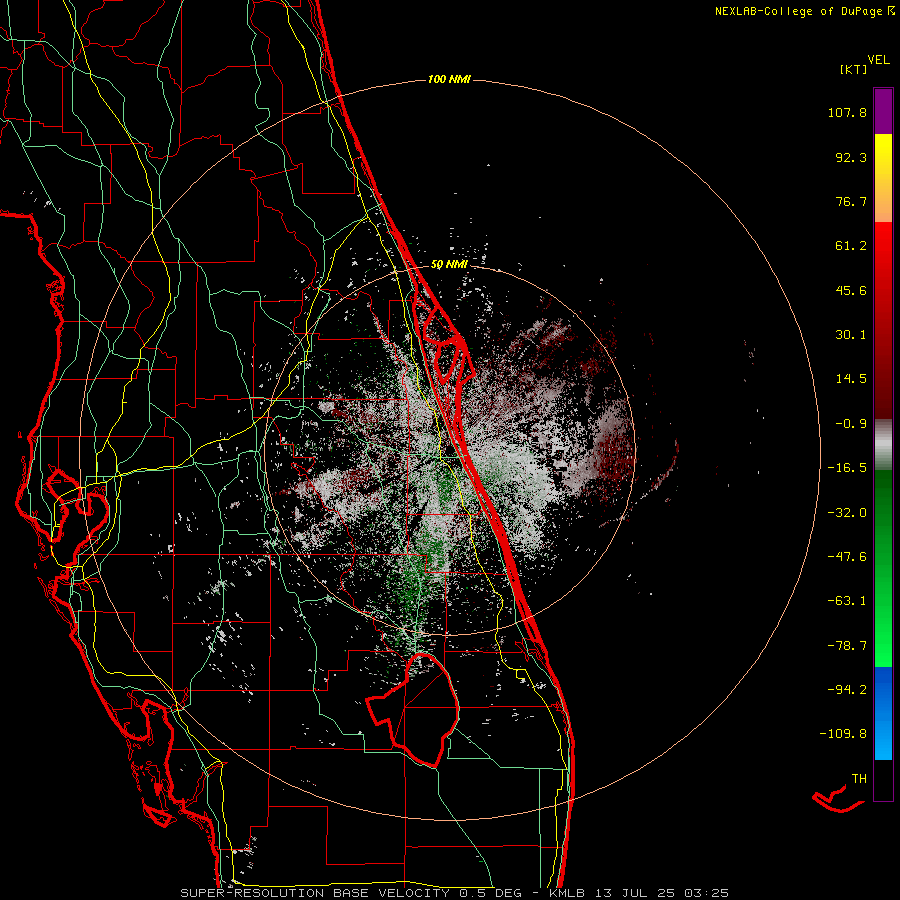The height and width of the screenshot is (900, 900).
Task: Click the Lake Okeechobee outline on the map
Action: (x=413, y=711)
